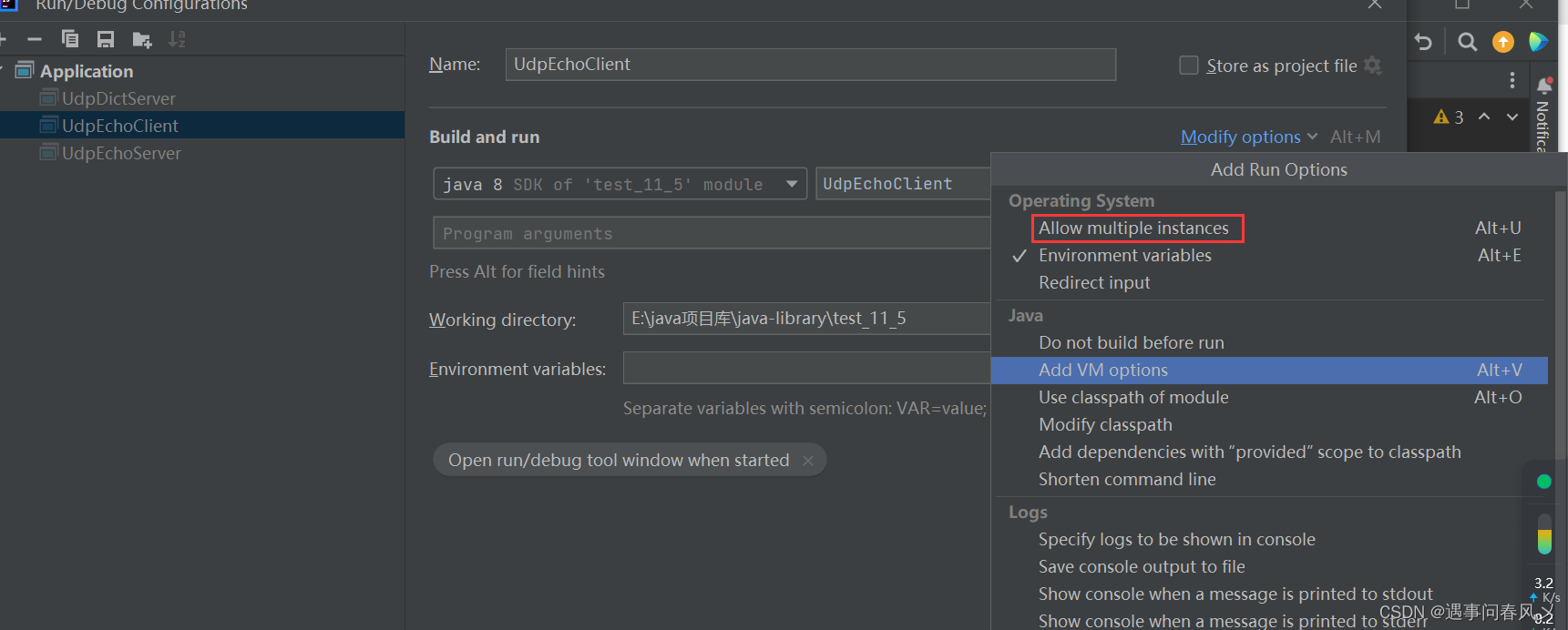The image size is (1568, 630).
Task: Open Notifications bell in the side bar
Action: (1544, 86)
